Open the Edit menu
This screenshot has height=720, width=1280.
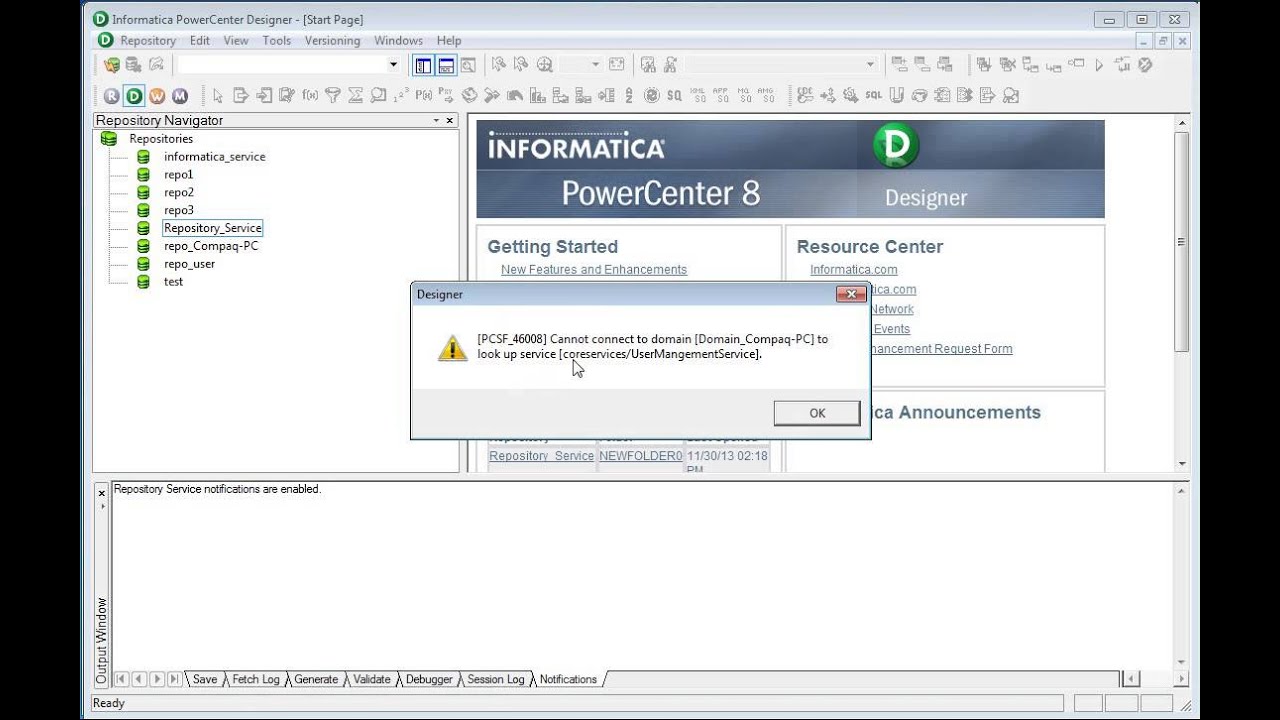pos(200,41)
